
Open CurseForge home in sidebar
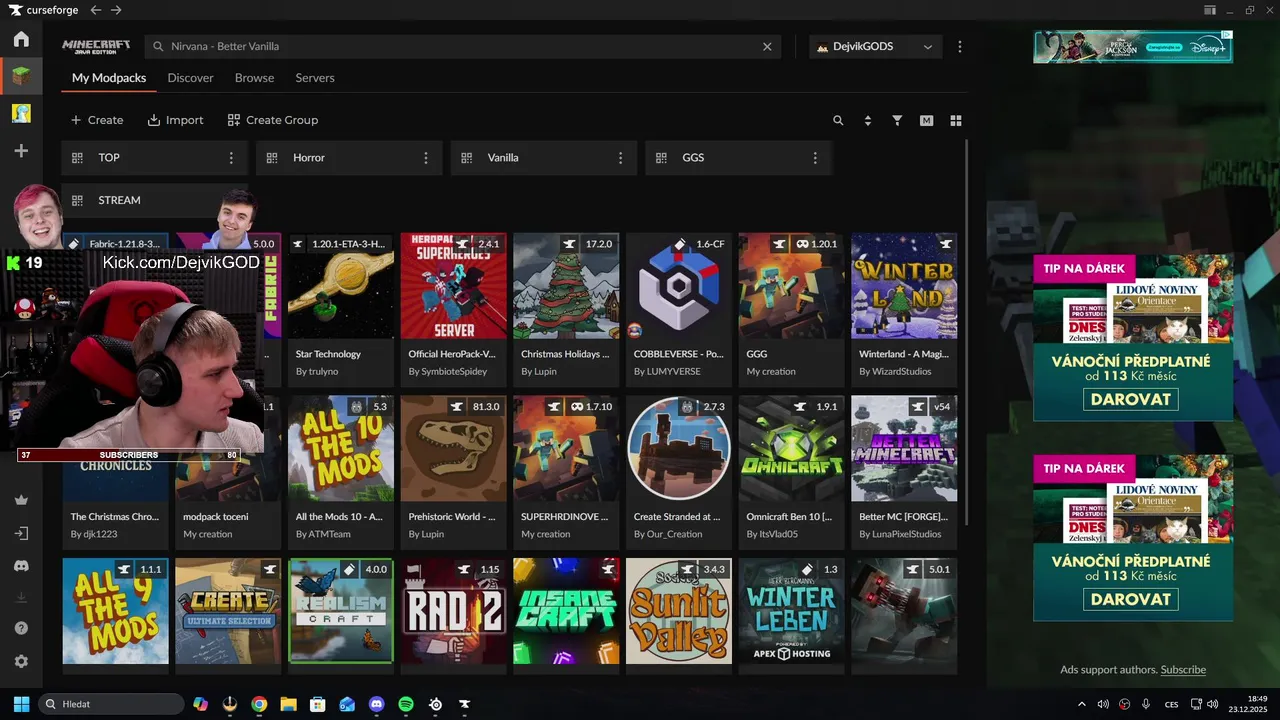click(x=21, y=40)
